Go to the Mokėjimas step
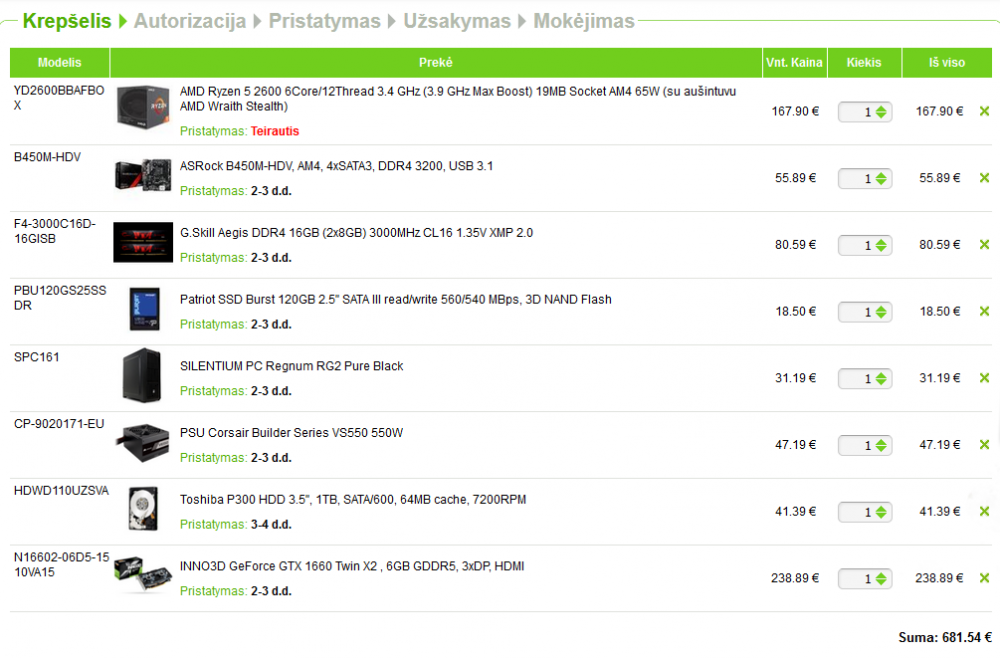The image size is (1000, 658). [x=584, y=21]
